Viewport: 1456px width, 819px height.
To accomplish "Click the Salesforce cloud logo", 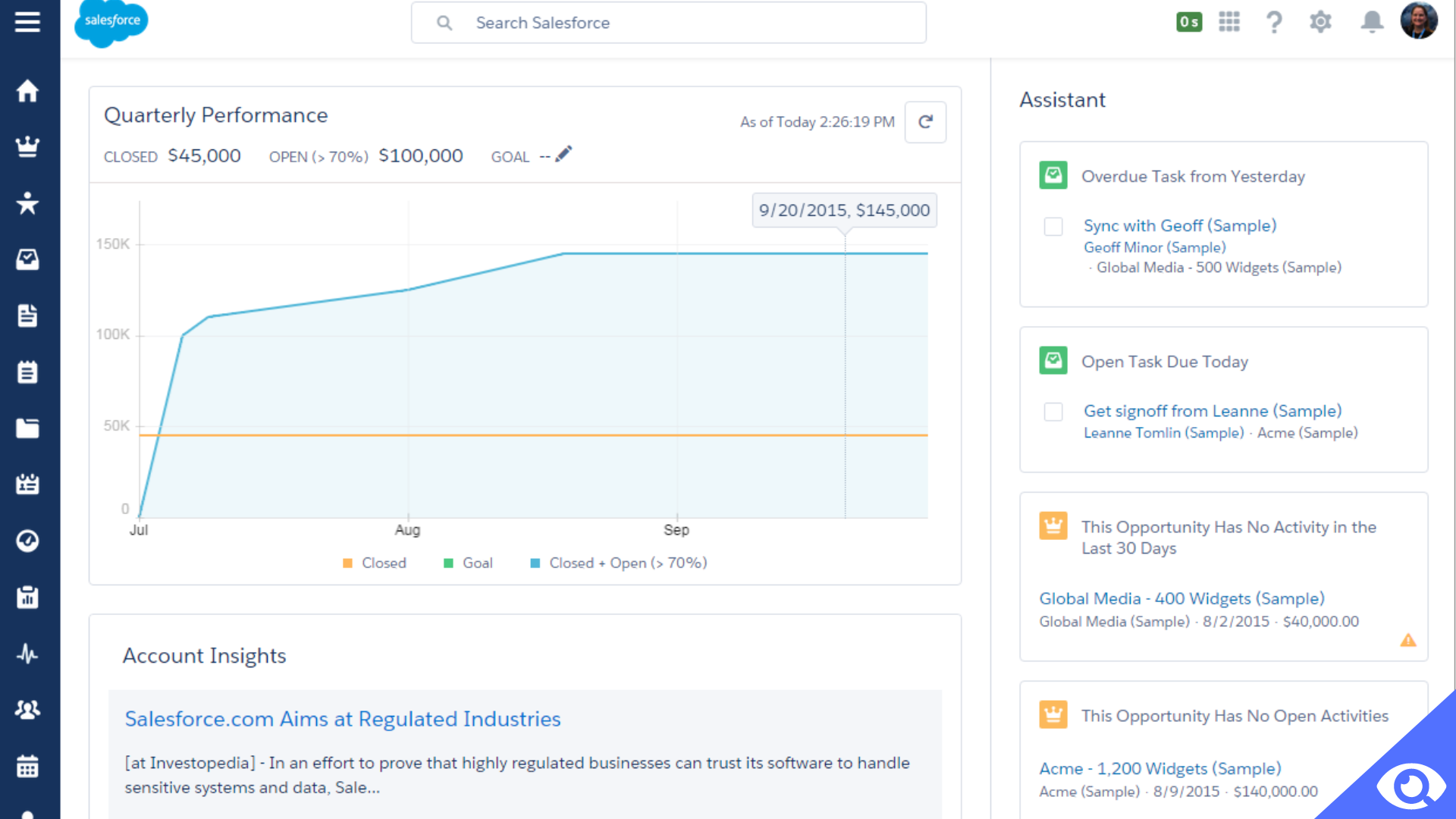I will click(111, 23).
